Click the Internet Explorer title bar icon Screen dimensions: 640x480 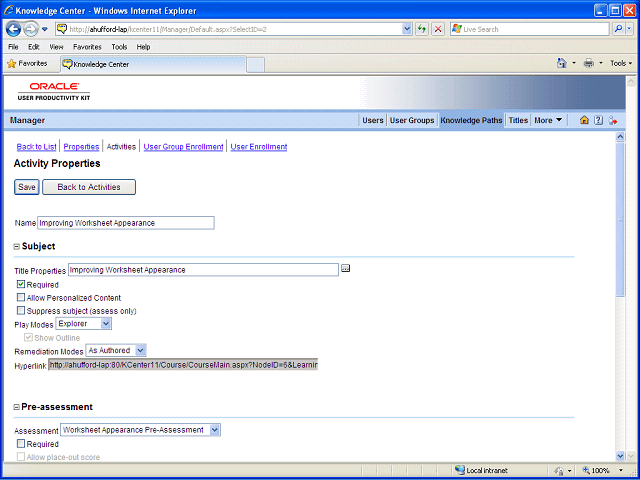9,11
